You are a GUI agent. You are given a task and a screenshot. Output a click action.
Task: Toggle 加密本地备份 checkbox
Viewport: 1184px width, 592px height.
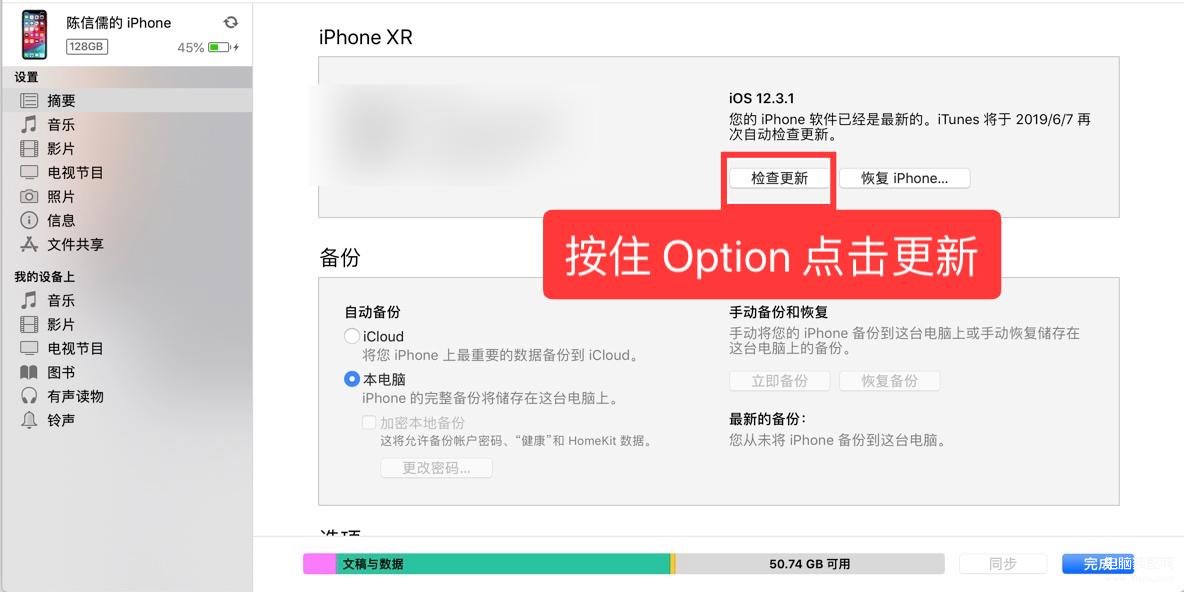pos(369,423)
